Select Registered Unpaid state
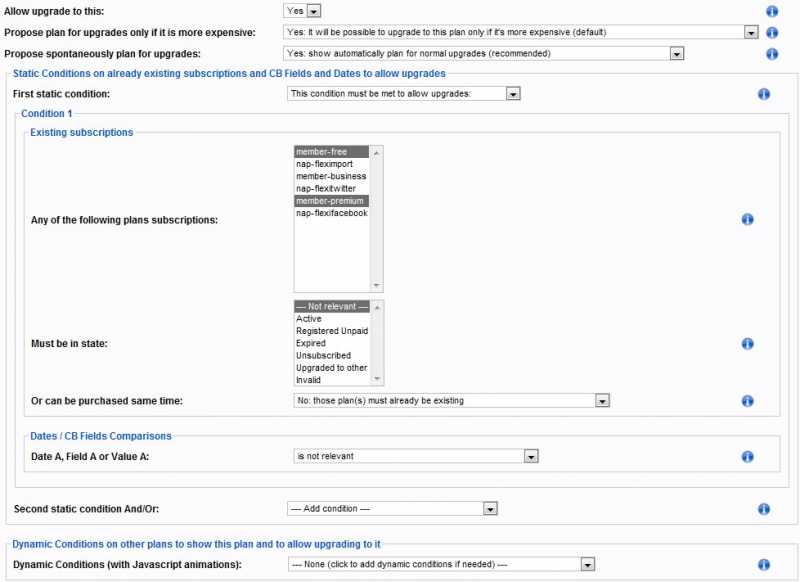This screenshot has height=582, width=800. (332, 331)
